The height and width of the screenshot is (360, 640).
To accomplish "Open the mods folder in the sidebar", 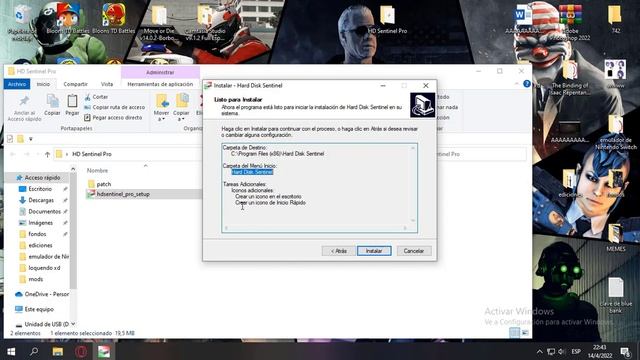I will 36,279.
